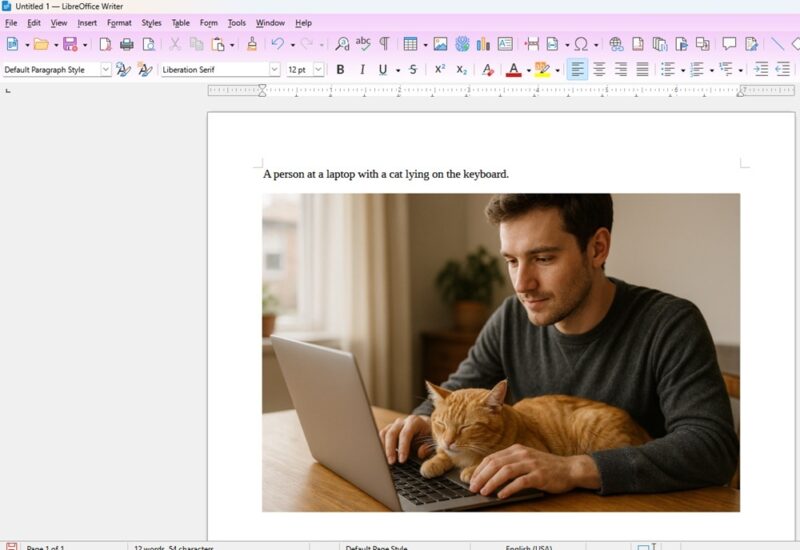The width and height of the screenshot is (800, 550).
Task: Insert a table with the table icon
Action: click(x=410, y=44)
